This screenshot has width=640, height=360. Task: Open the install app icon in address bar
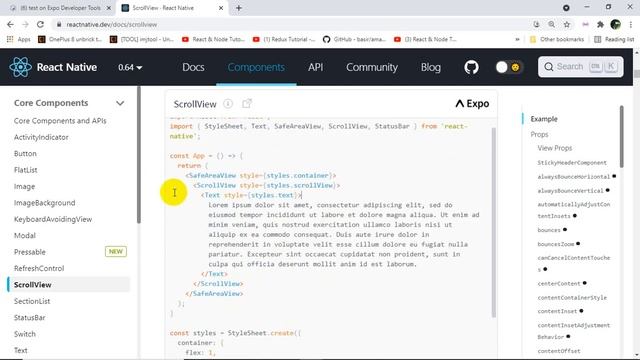[536, 24]
